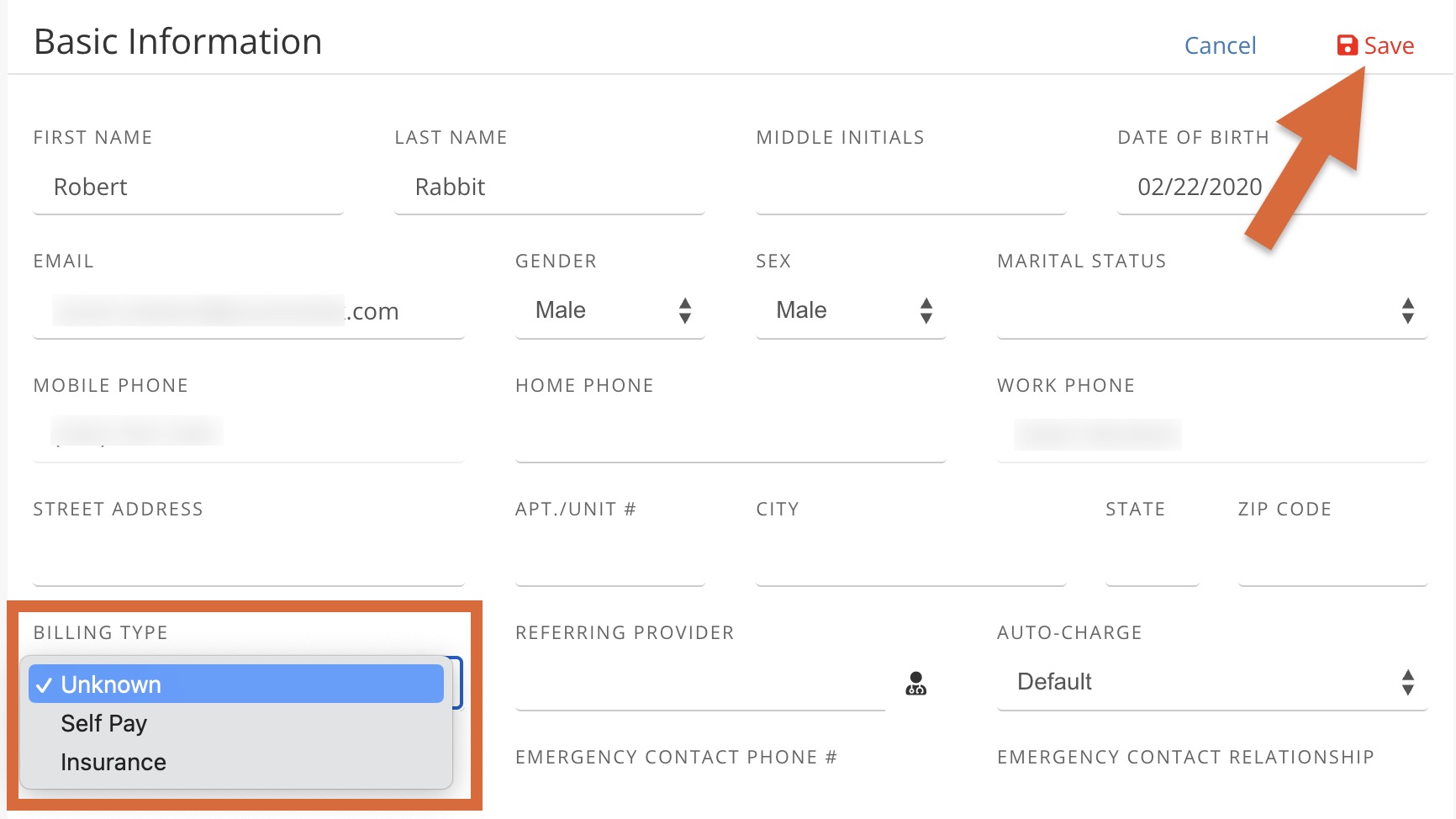1456x819 pixels.
Task: Select Self Pay billing type option
Action: point(104,723)
